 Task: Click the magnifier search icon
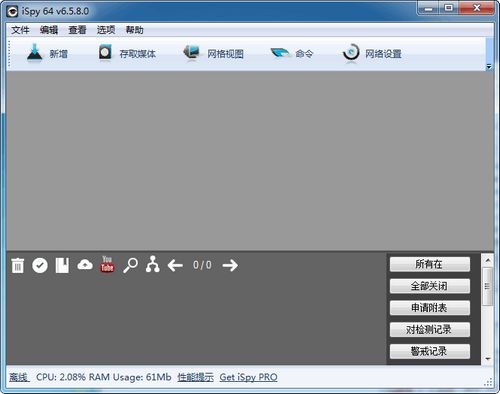tap(130, 265)
